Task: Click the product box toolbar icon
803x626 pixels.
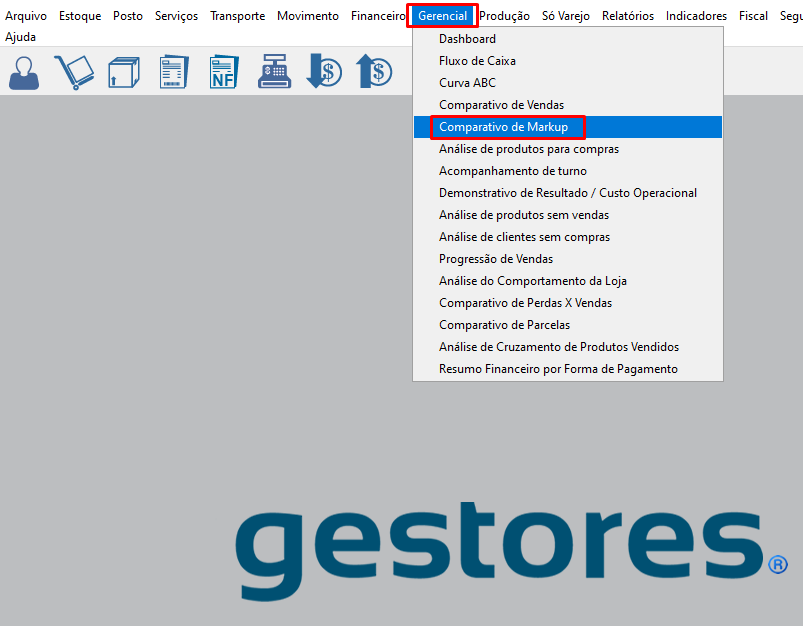Action: point(124,73)
